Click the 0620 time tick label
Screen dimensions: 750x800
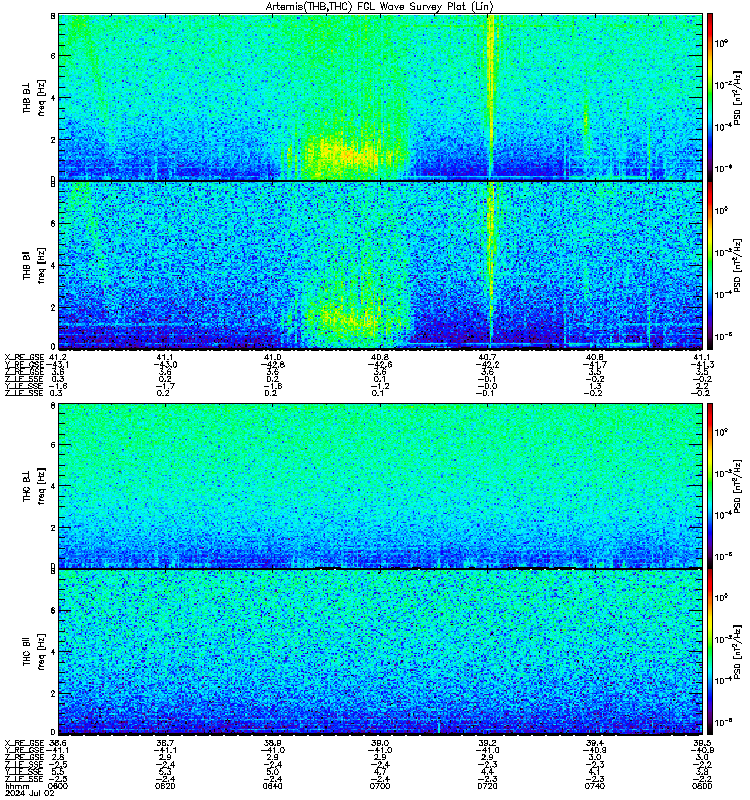click(165, 787)
